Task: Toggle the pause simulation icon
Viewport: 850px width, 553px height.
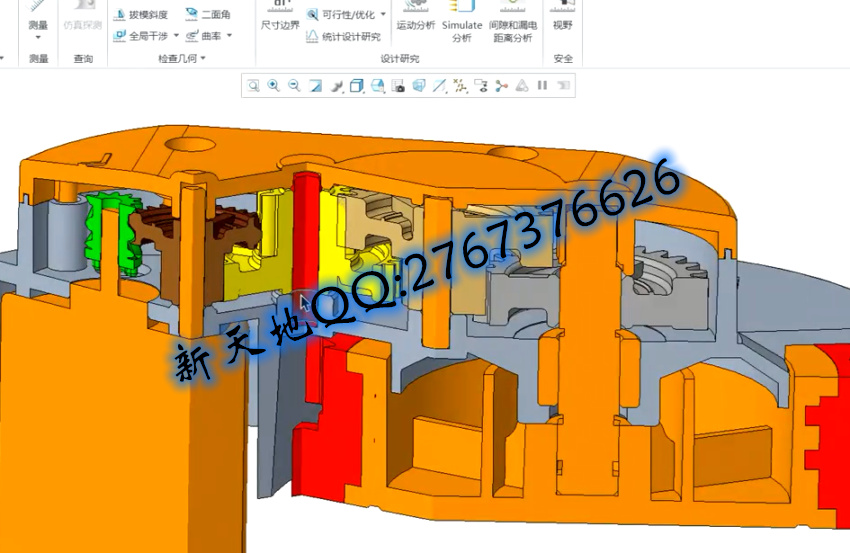Action: (x=542, y=86)
